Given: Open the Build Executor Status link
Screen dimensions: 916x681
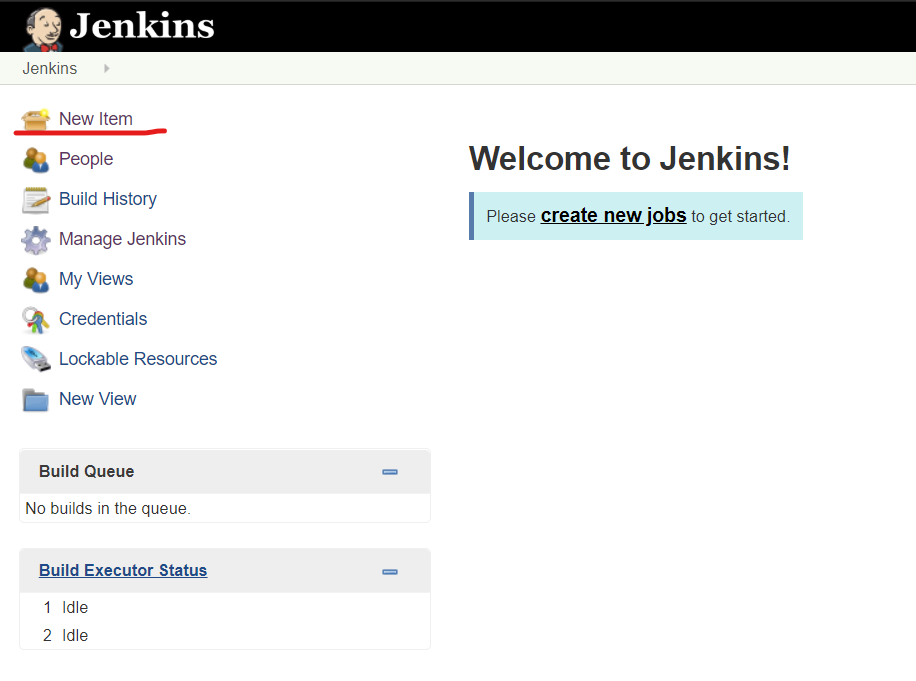Looking at the screenshot, I should pyautogui.click(x=123, y=570).
